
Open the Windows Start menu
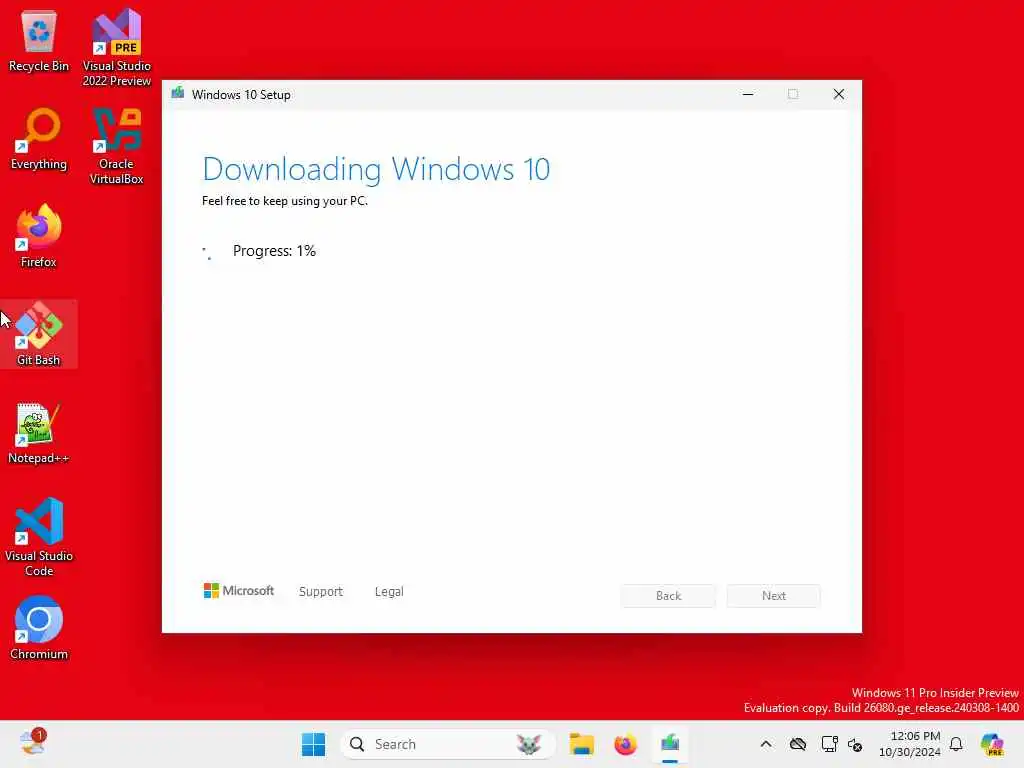coord(313,744)
